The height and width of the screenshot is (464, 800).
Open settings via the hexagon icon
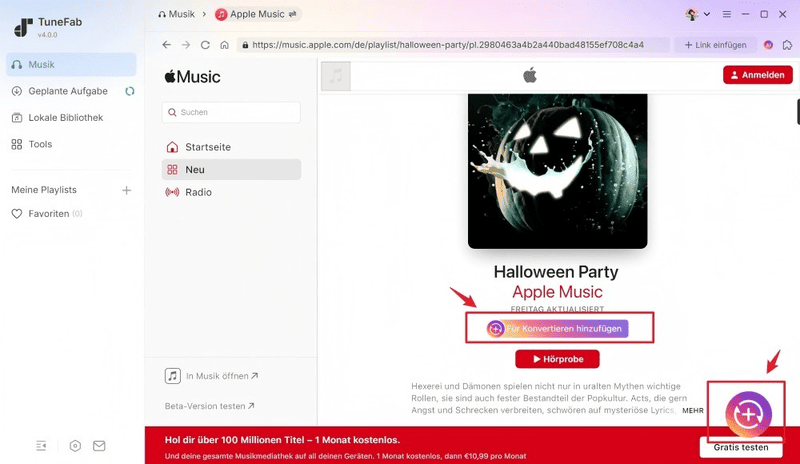coord(75,446)
